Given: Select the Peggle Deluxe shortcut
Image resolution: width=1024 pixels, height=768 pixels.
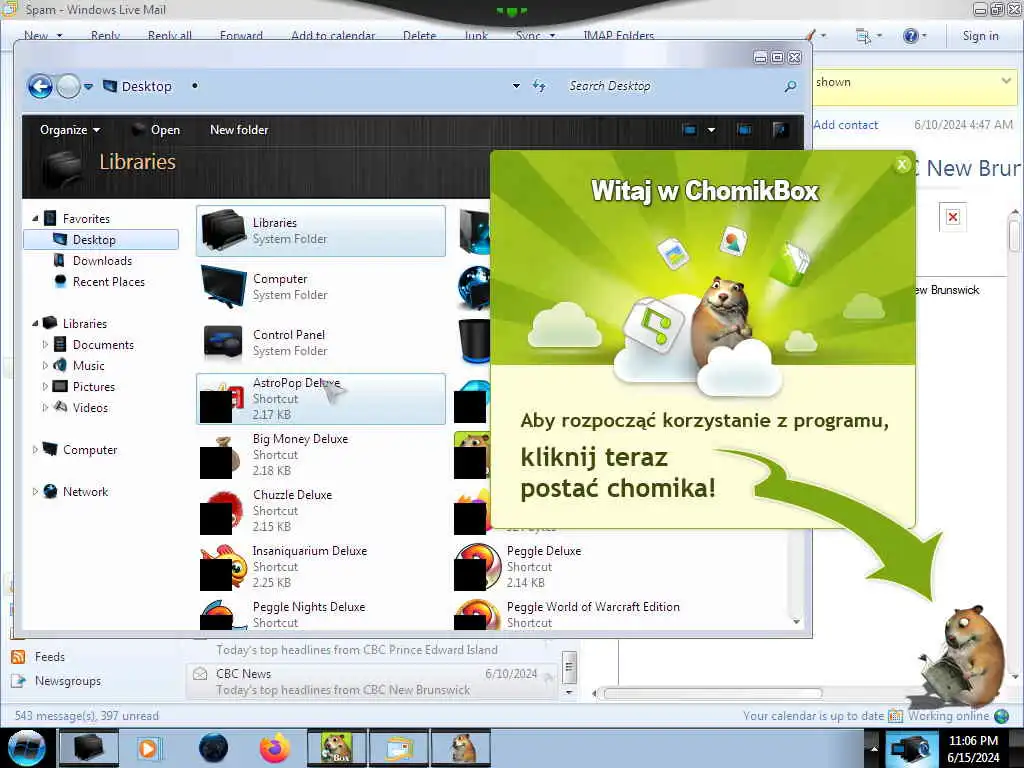Looking at the screenshot, I should [575, 566].
